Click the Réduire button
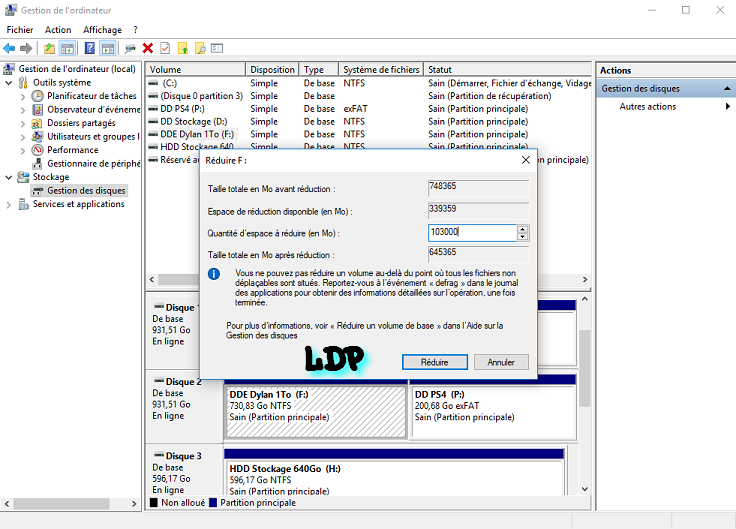The width and height of the screenshot is (736, 529). pos(435,362)
